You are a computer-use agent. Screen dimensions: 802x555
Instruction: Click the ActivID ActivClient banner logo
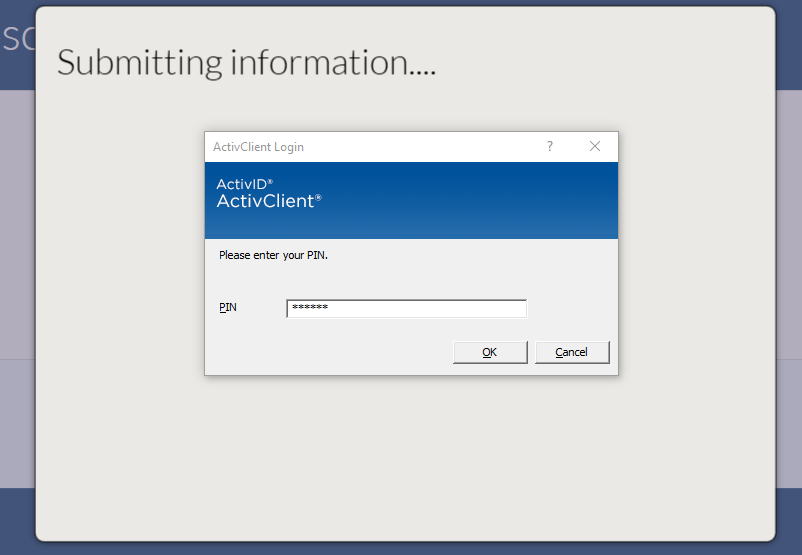point(269,194)
